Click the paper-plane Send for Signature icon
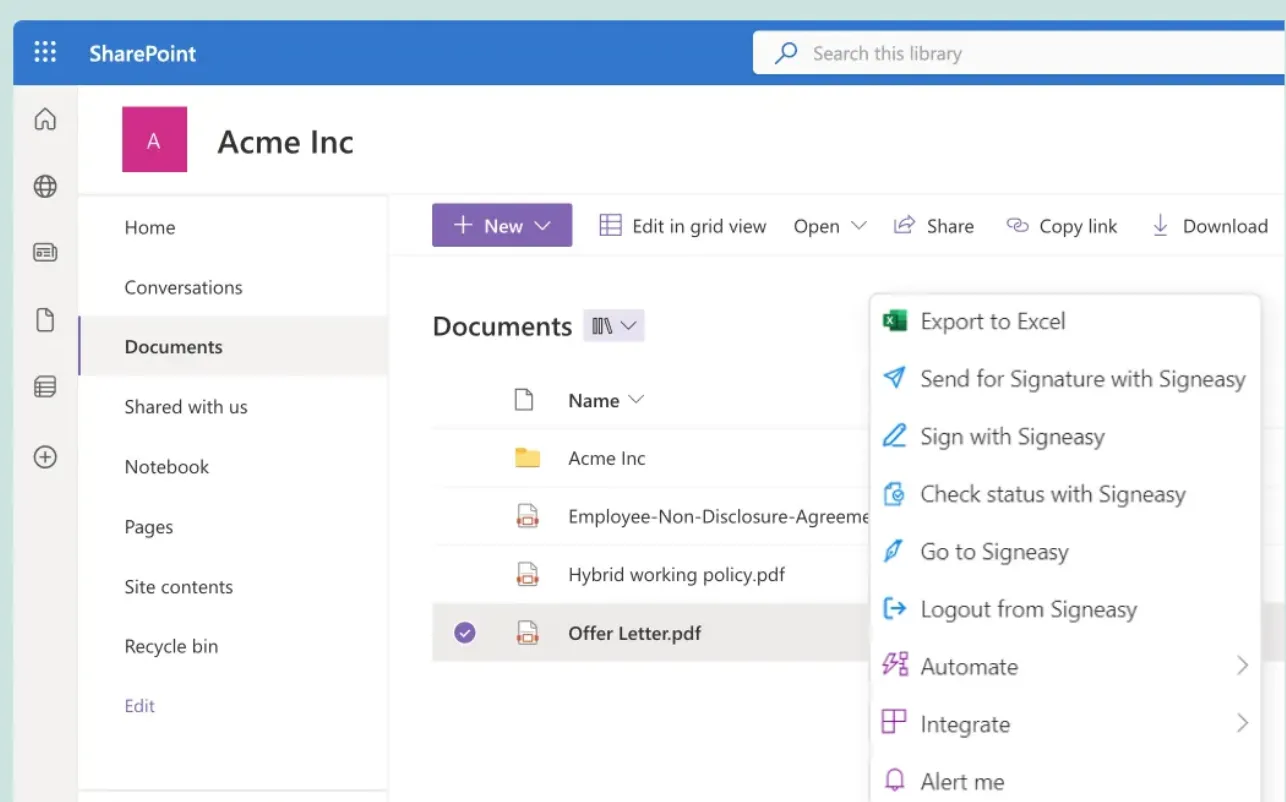The height and width of the screenshot is (802, 1286). click(893, 378)
